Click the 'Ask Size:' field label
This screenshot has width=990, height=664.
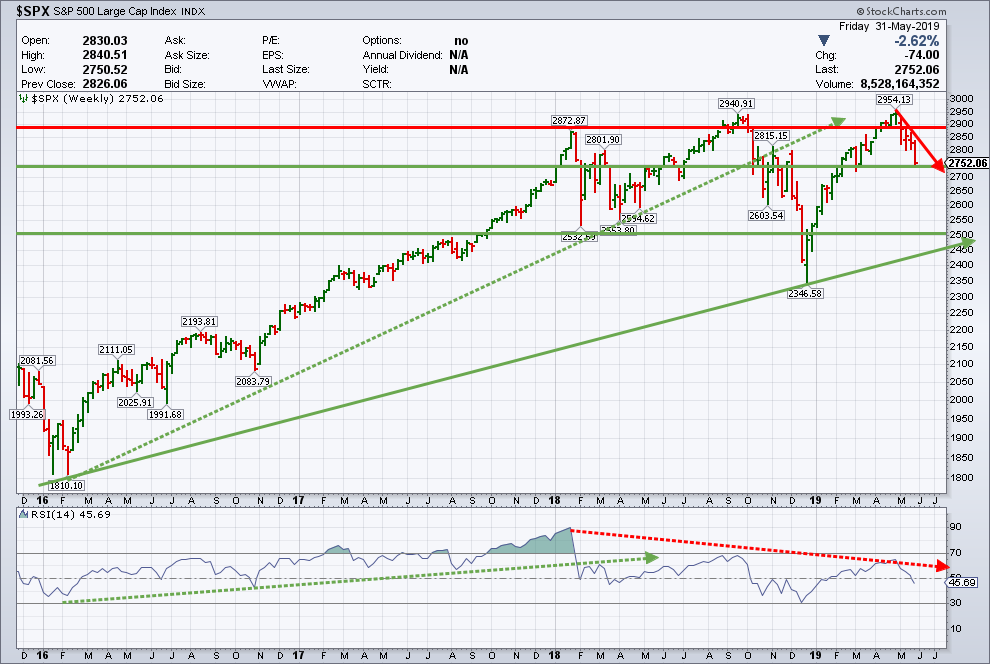click(187, 55)
